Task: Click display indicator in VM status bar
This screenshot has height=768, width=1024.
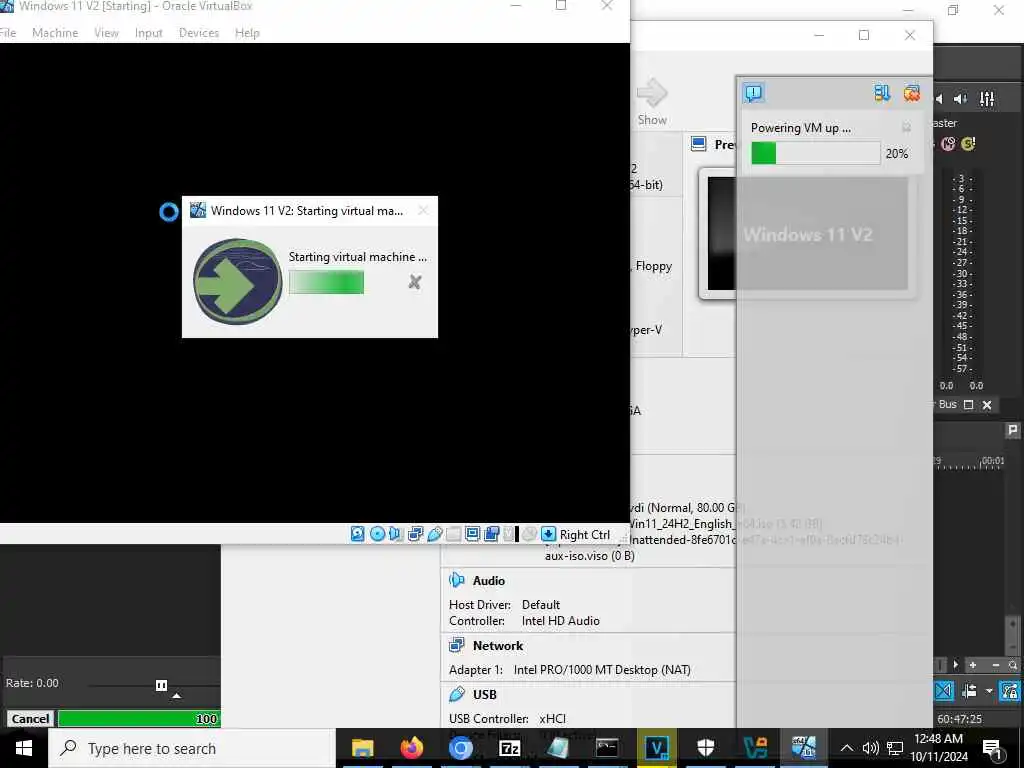Action: (472, 534)
